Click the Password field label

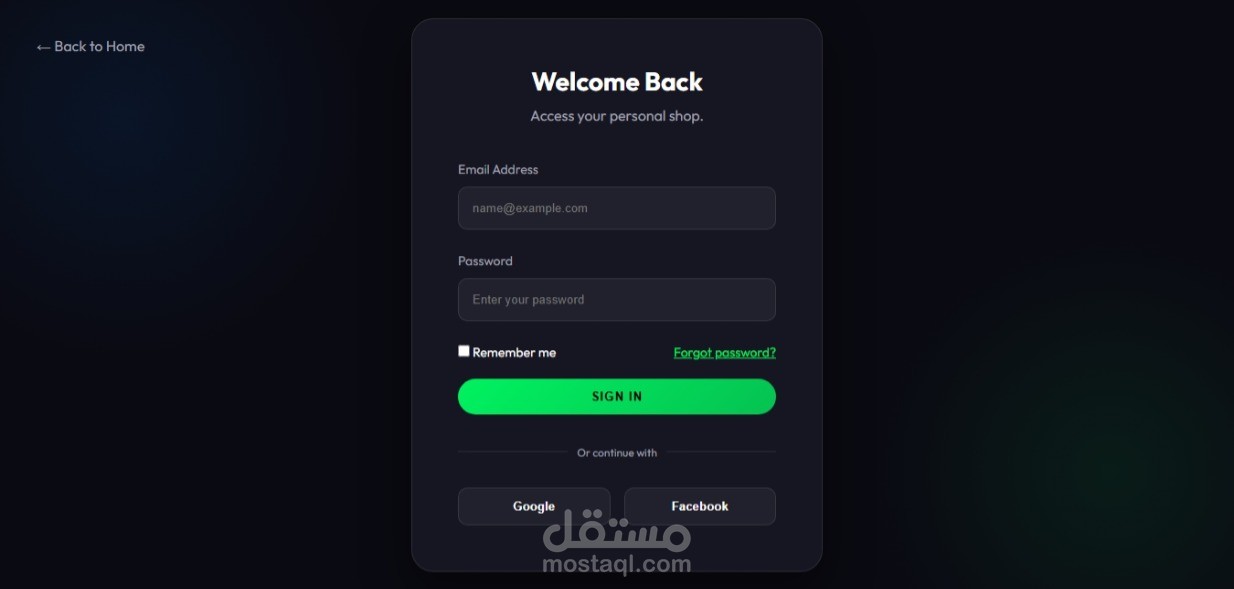tap(485, 261)
